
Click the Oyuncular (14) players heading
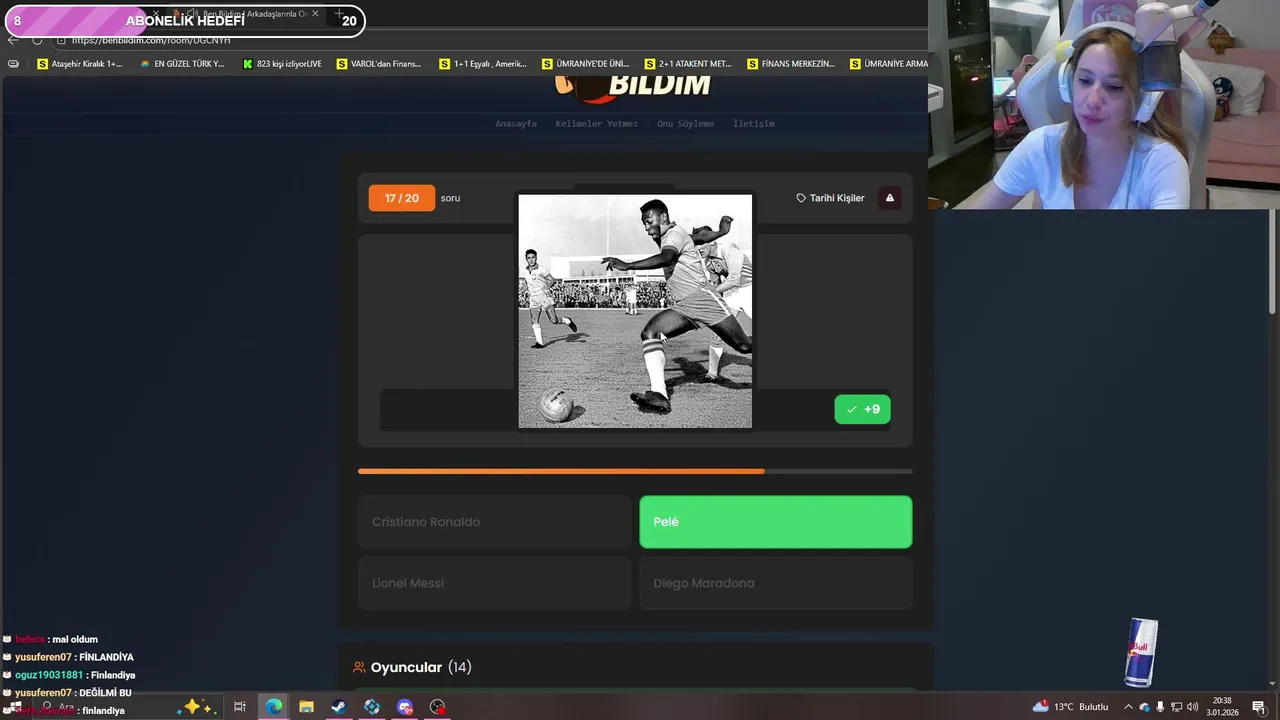[x=412, y=667]
